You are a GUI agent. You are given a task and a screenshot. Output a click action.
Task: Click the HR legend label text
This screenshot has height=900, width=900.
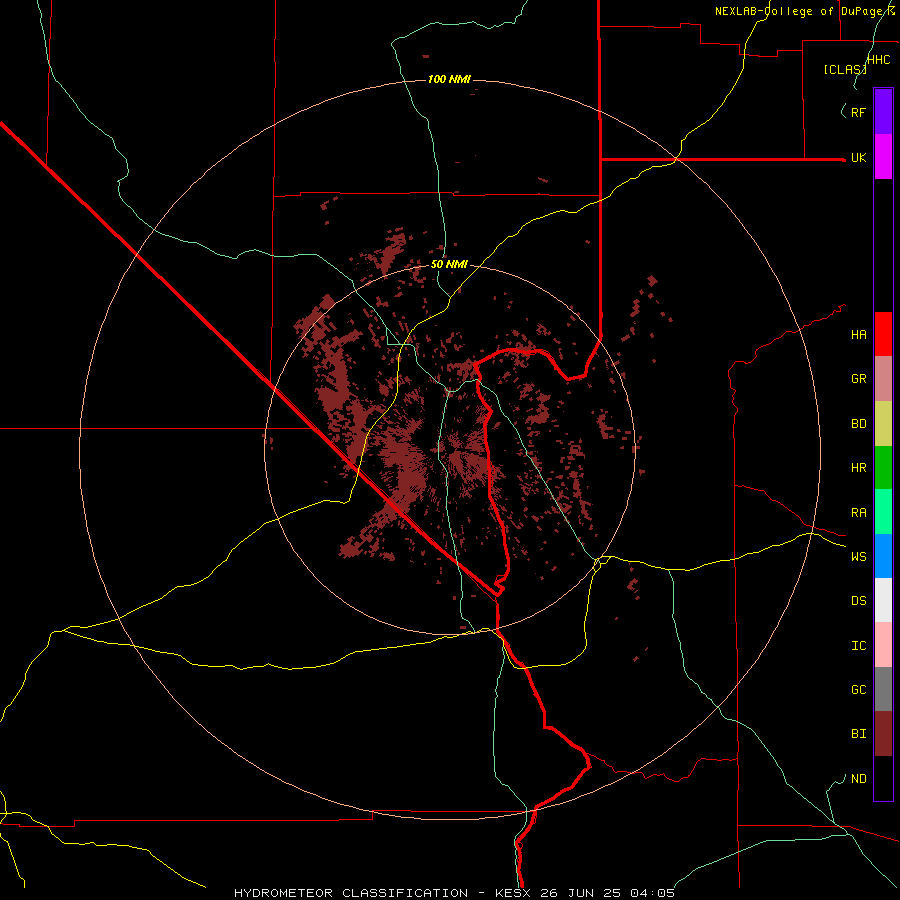858,468
